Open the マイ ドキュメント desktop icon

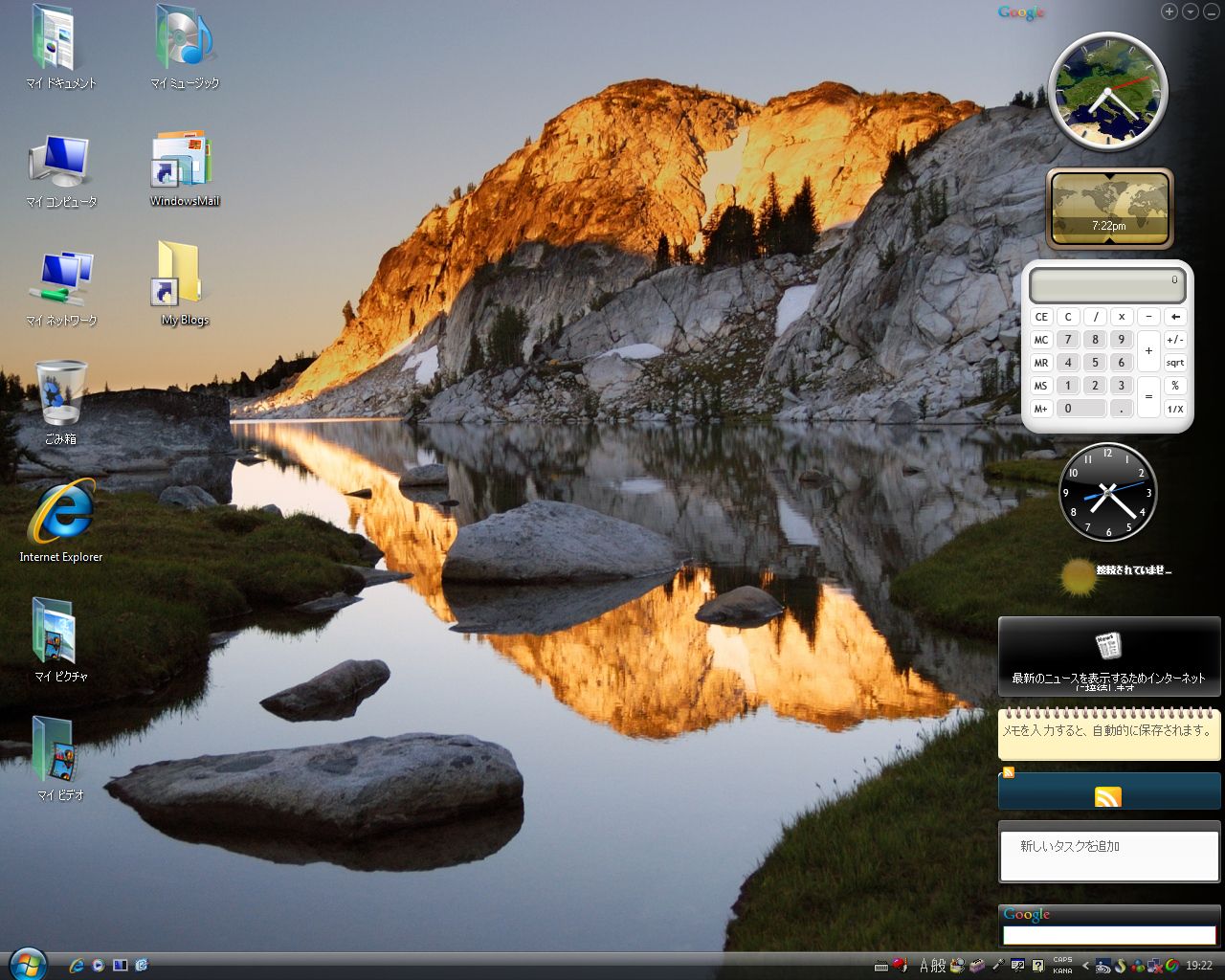pos(60,46)
